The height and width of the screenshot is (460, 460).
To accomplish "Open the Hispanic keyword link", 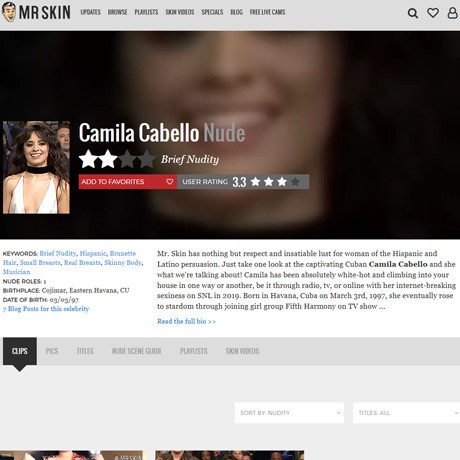I will tap(93, 253).
